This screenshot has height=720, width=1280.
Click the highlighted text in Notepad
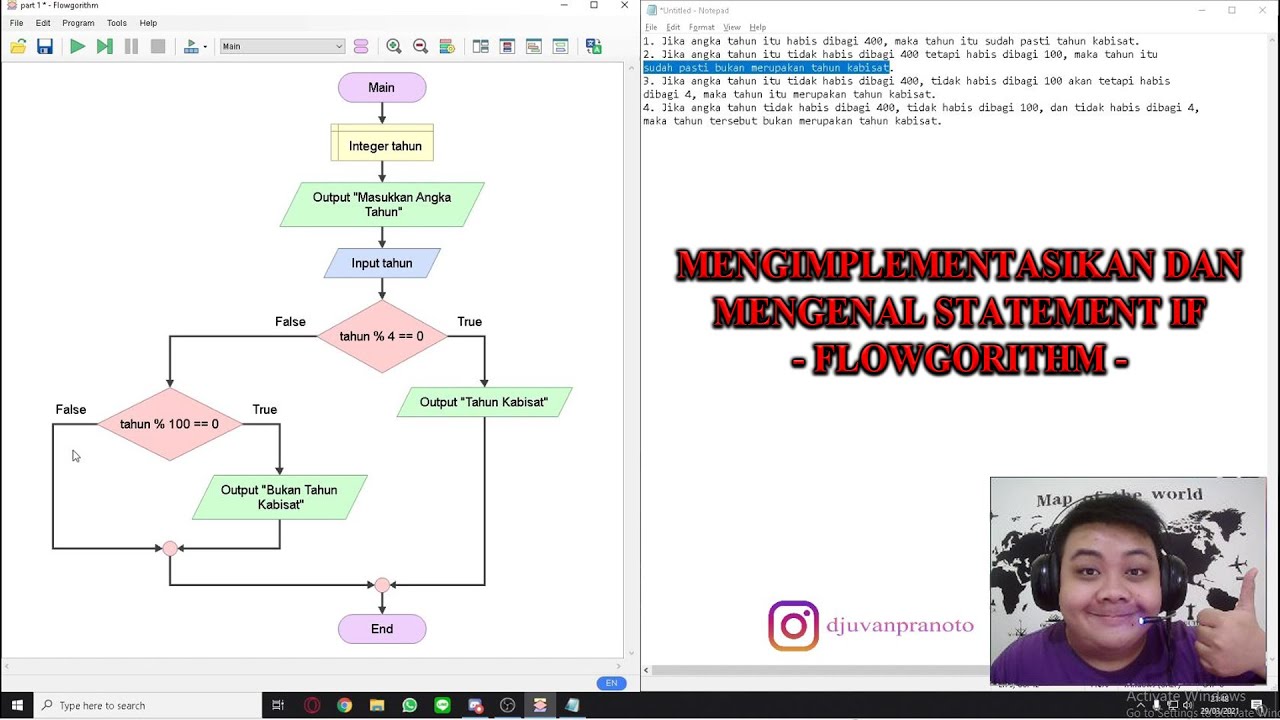pyautogui.click(x=766, y=67)
